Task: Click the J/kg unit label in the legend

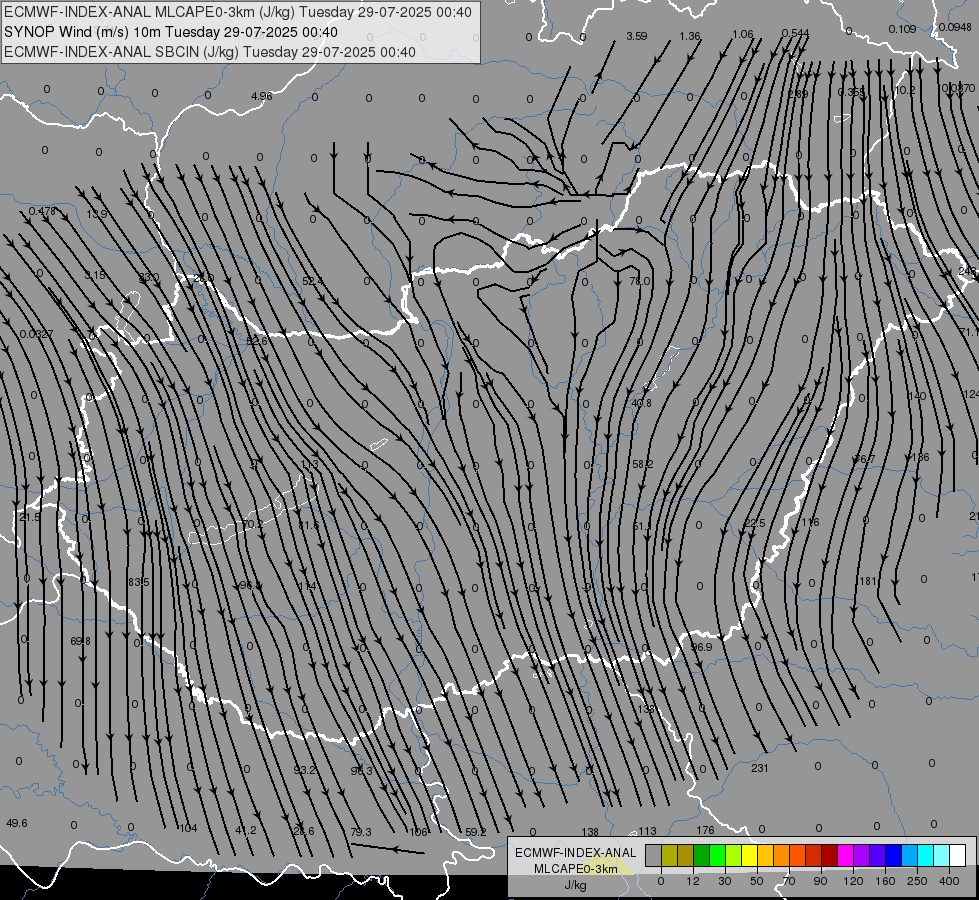Action: click(x=575, y=885)
